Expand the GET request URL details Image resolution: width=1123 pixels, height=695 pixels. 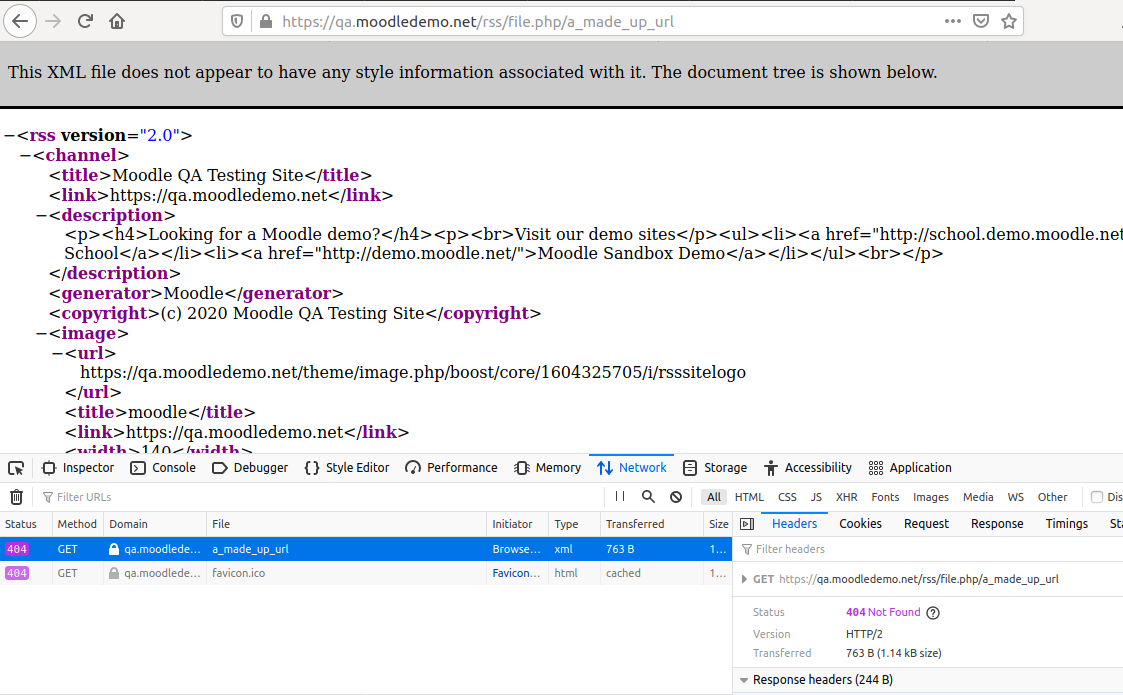744,579
